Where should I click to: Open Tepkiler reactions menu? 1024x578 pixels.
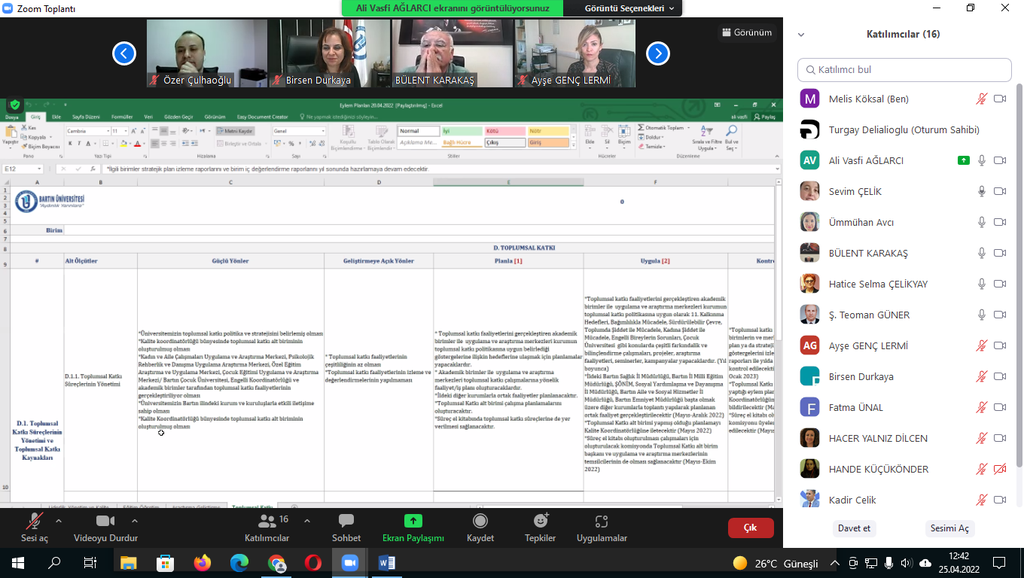(x=540, y=521)
